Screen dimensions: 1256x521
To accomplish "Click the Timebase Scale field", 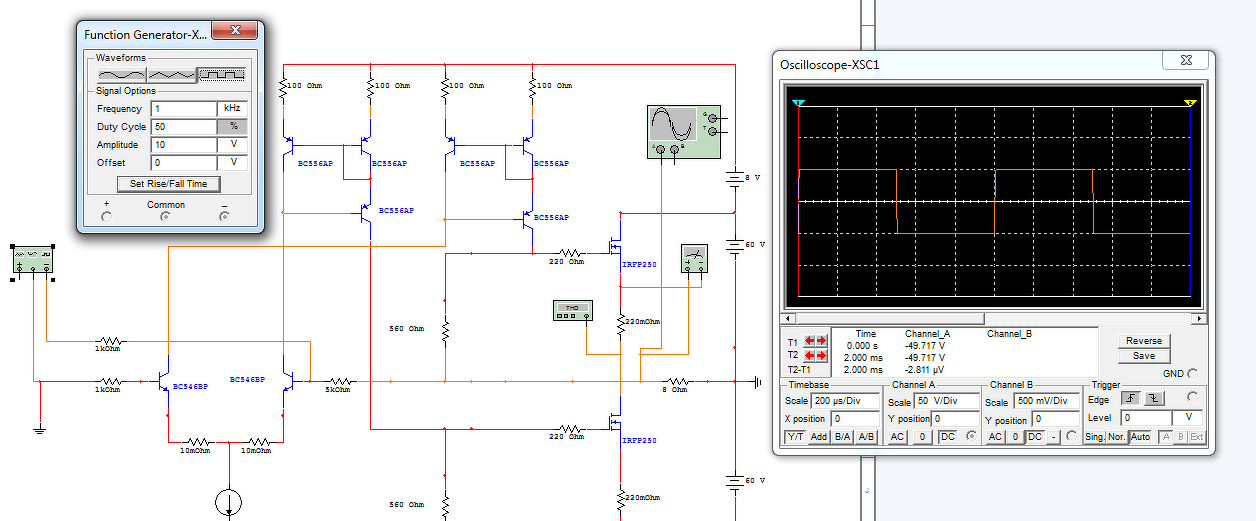I will [846, 401].
